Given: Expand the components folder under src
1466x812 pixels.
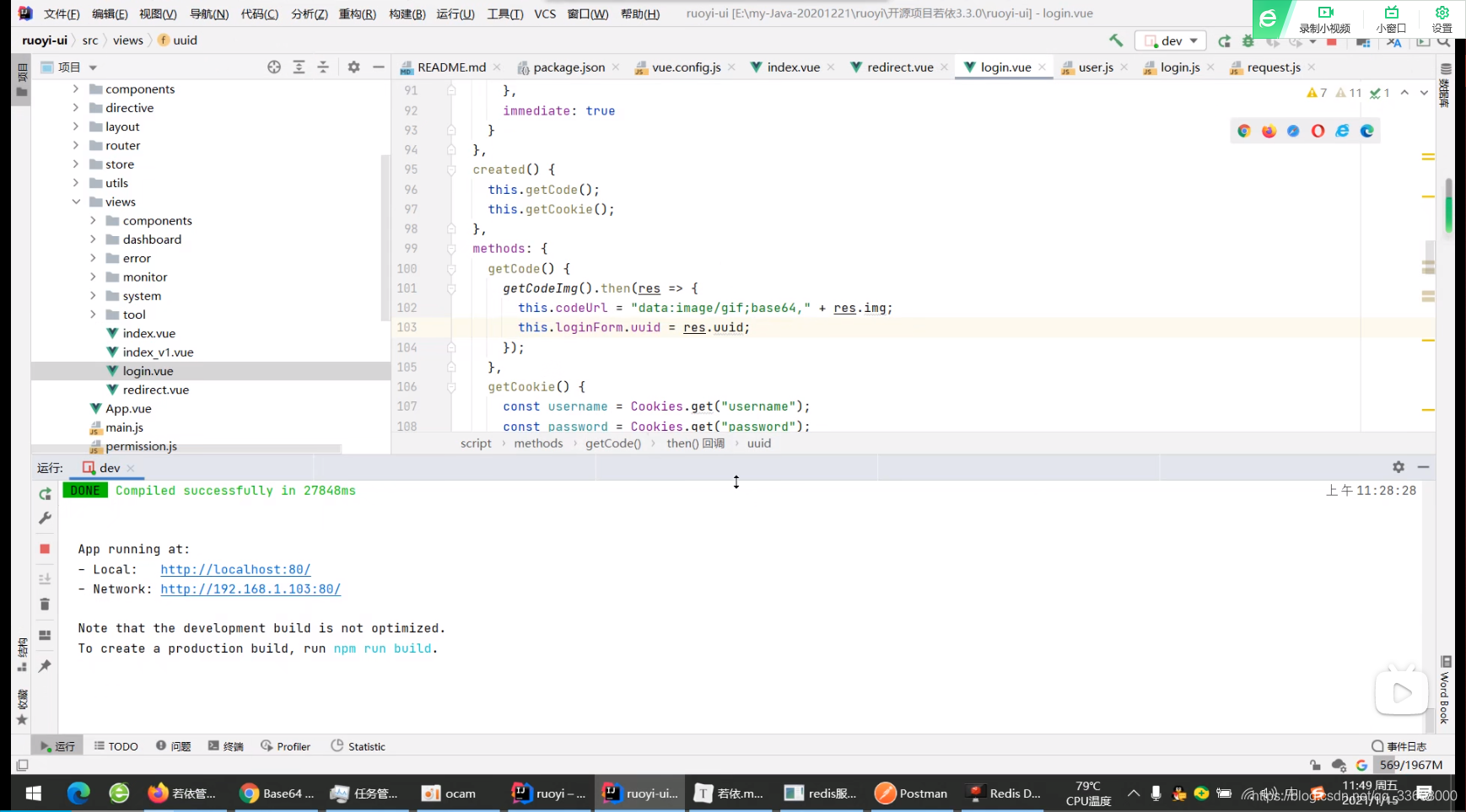Looking at the screenshot, I should click(76, 89).
